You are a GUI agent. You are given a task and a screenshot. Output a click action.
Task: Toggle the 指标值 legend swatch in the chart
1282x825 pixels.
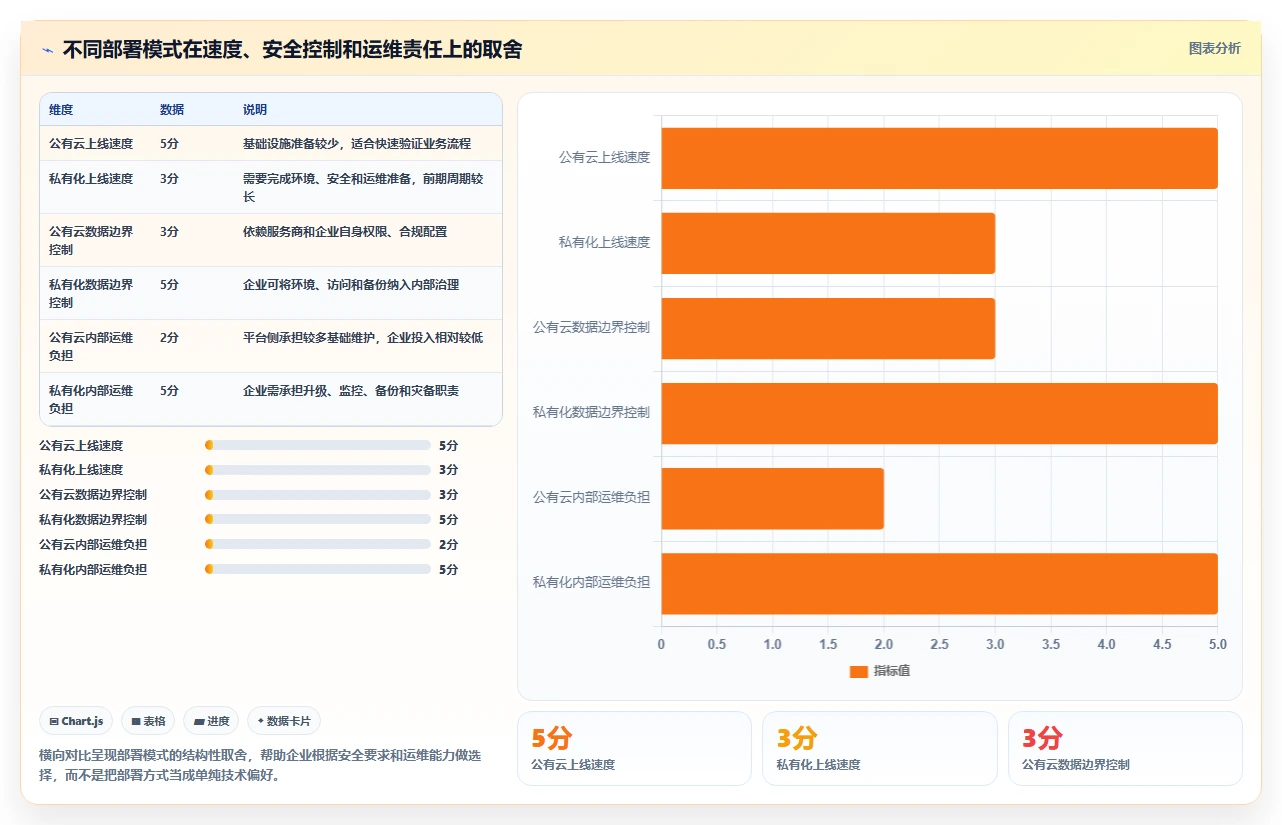click(x=859, y=671)
